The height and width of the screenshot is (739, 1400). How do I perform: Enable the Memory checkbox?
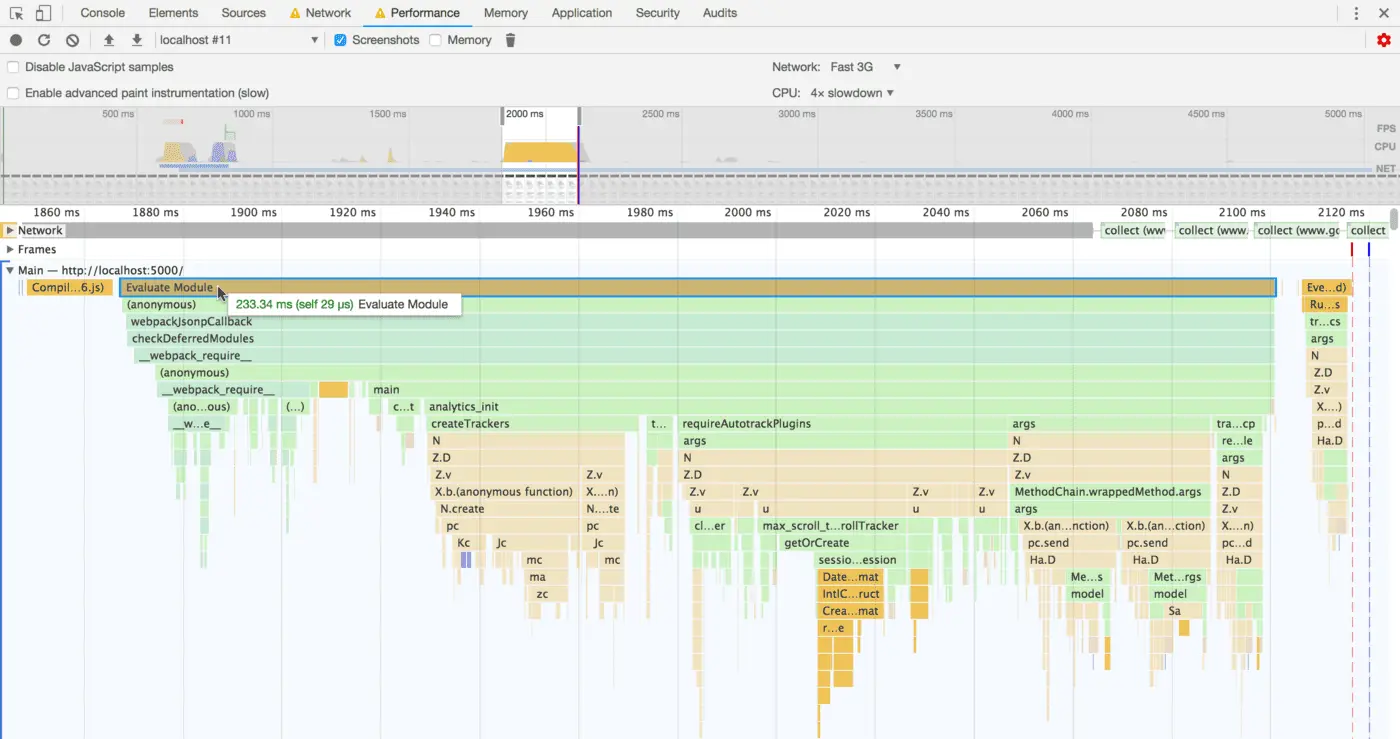435,40
